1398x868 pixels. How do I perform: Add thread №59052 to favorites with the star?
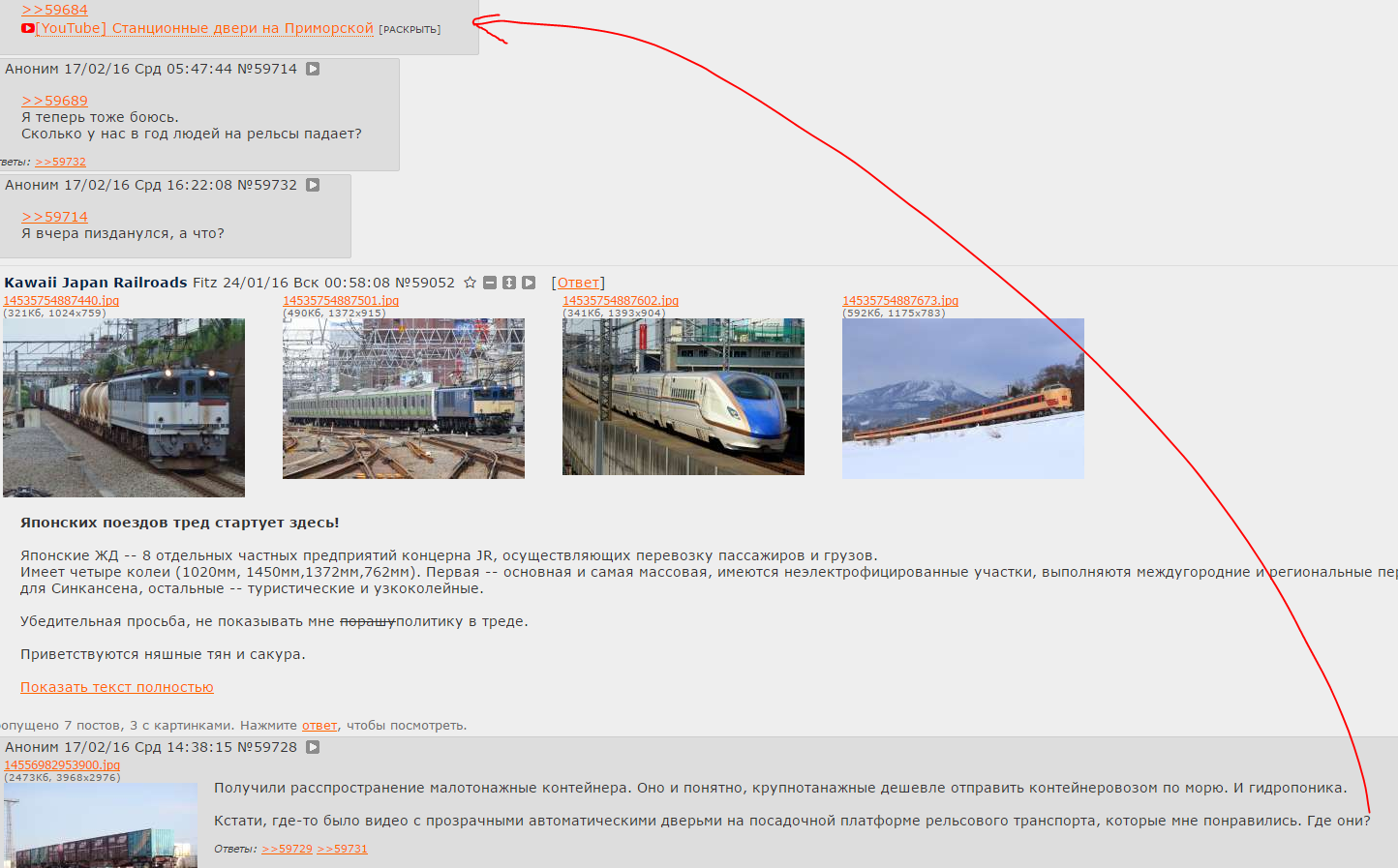[471, 283]
